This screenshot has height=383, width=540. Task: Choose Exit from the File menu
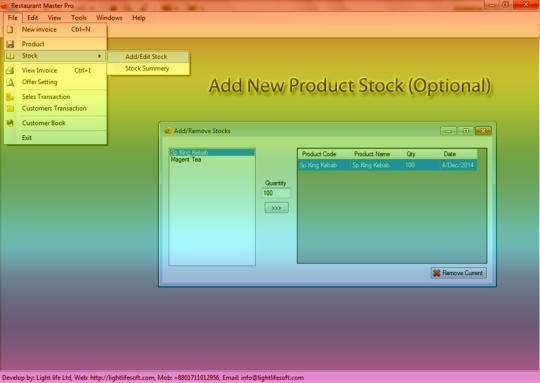[55, 138]
